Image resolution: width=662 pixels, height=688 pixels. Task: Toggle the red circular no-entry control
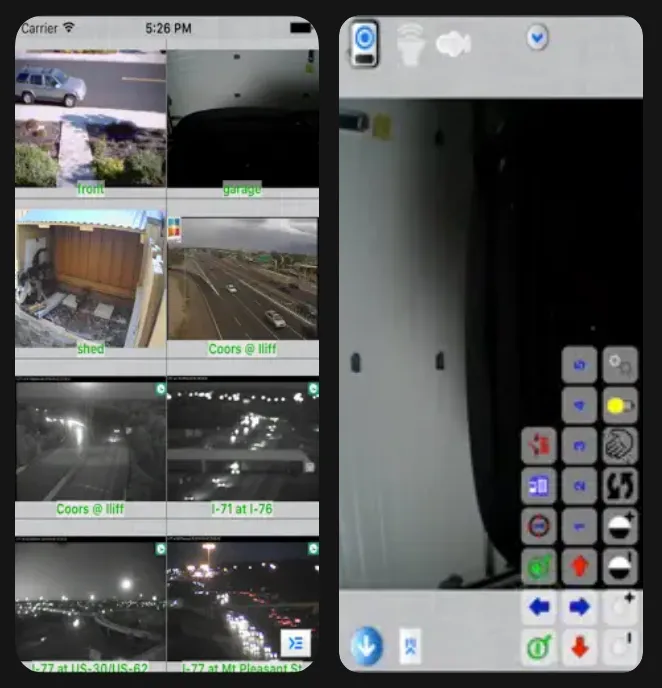point(539,526)
